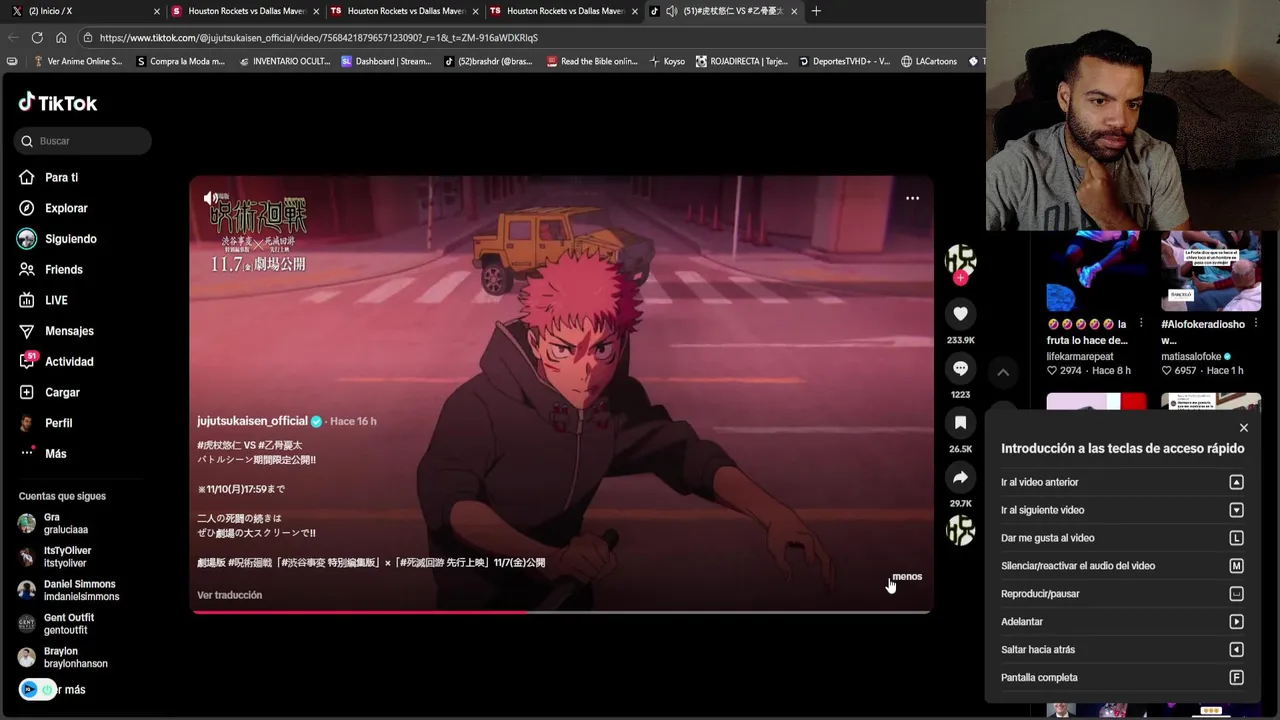Viewport: 1280px width, 720px height.
Task: Click spacebar key icon for Reproducir/pausar
Action: [1236, 594]
